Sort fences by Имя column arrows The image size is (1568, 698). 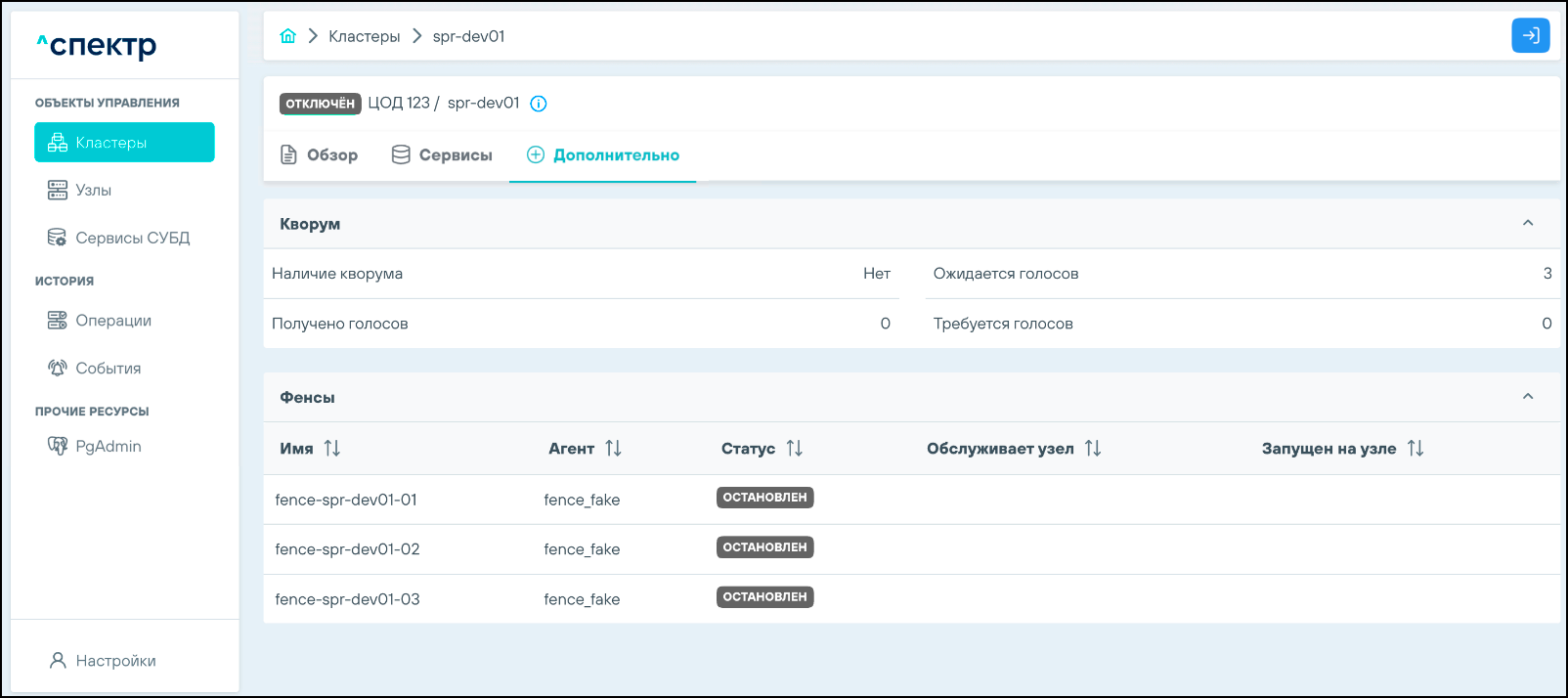tap(332, 449)
